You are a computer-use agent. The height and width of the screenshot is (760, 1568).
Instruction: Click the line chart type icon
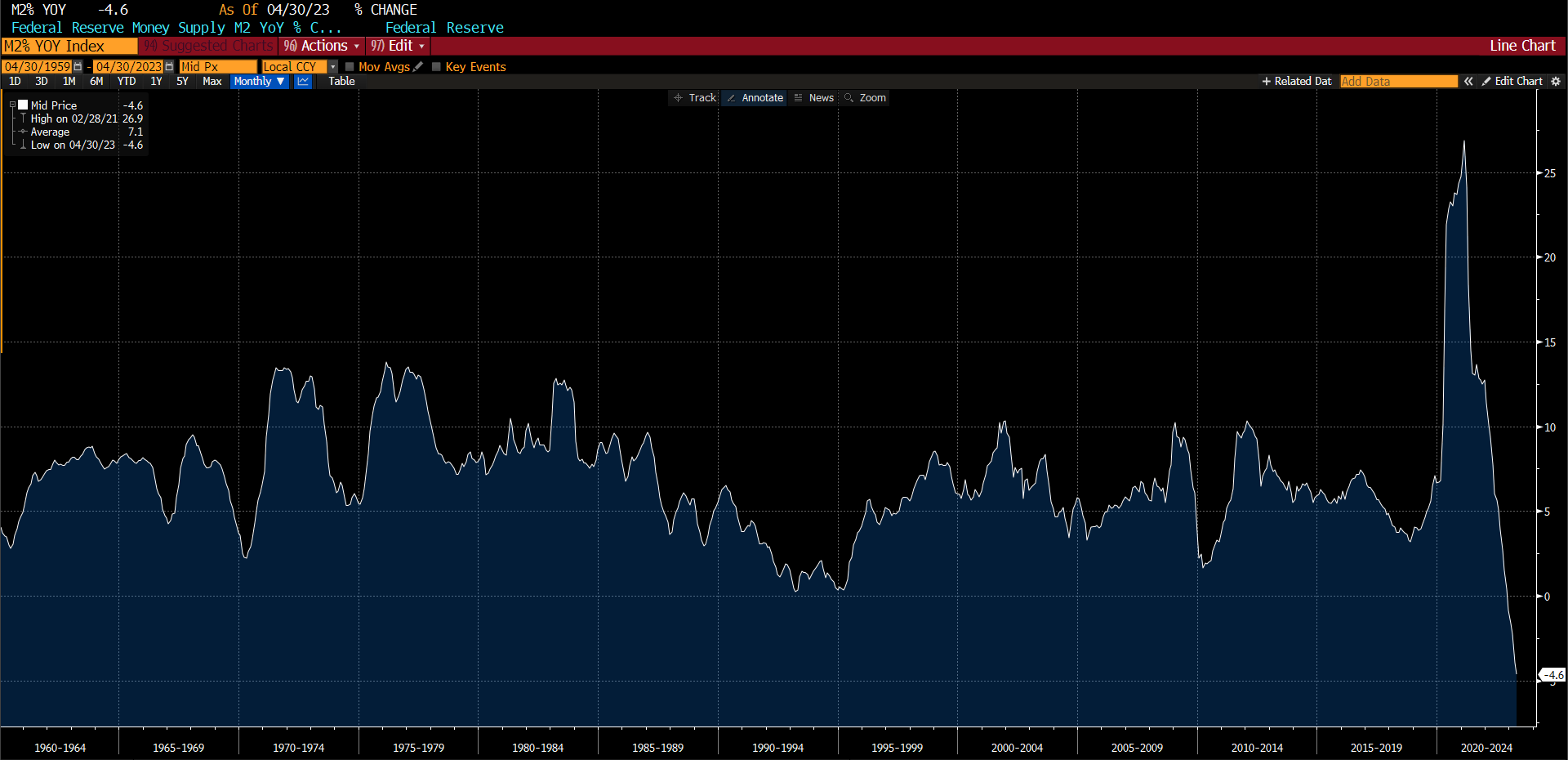(x=303, y=82)
